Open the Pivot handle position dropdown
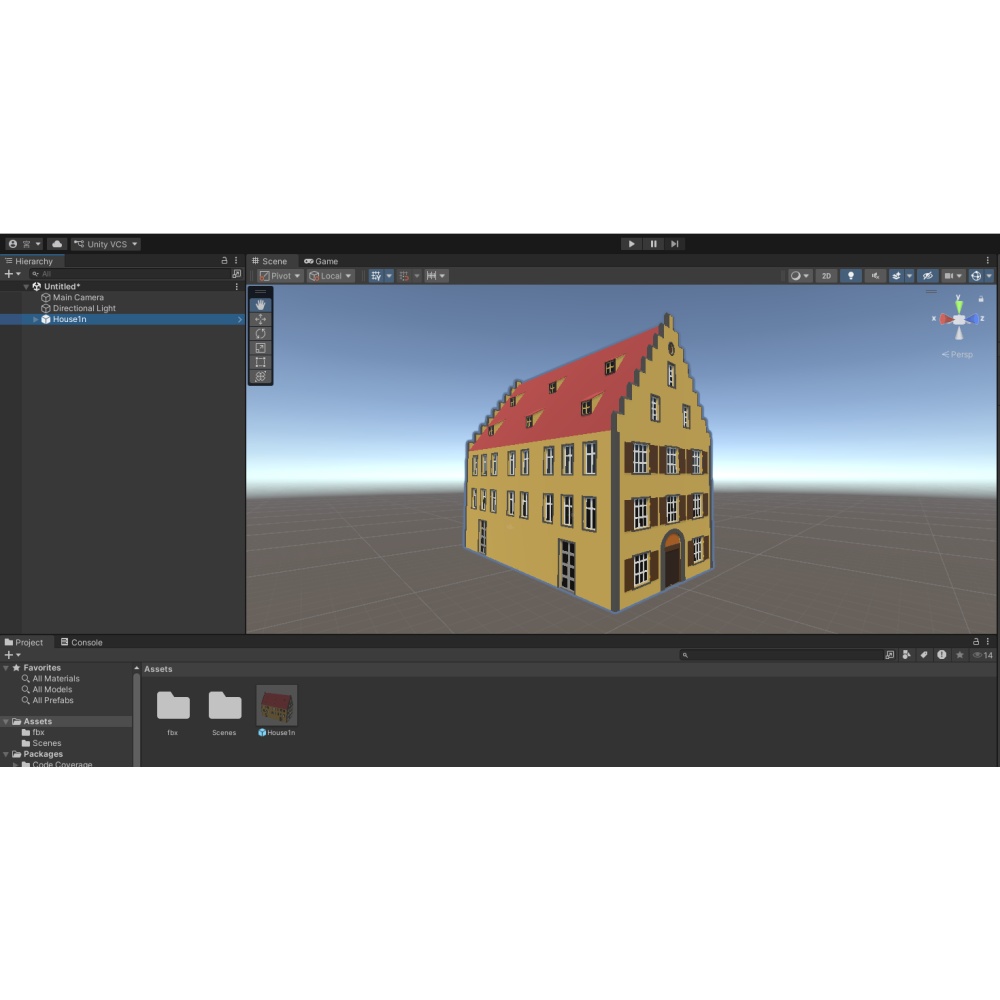The image size is (1000, 1000). [x=280, y=276]
